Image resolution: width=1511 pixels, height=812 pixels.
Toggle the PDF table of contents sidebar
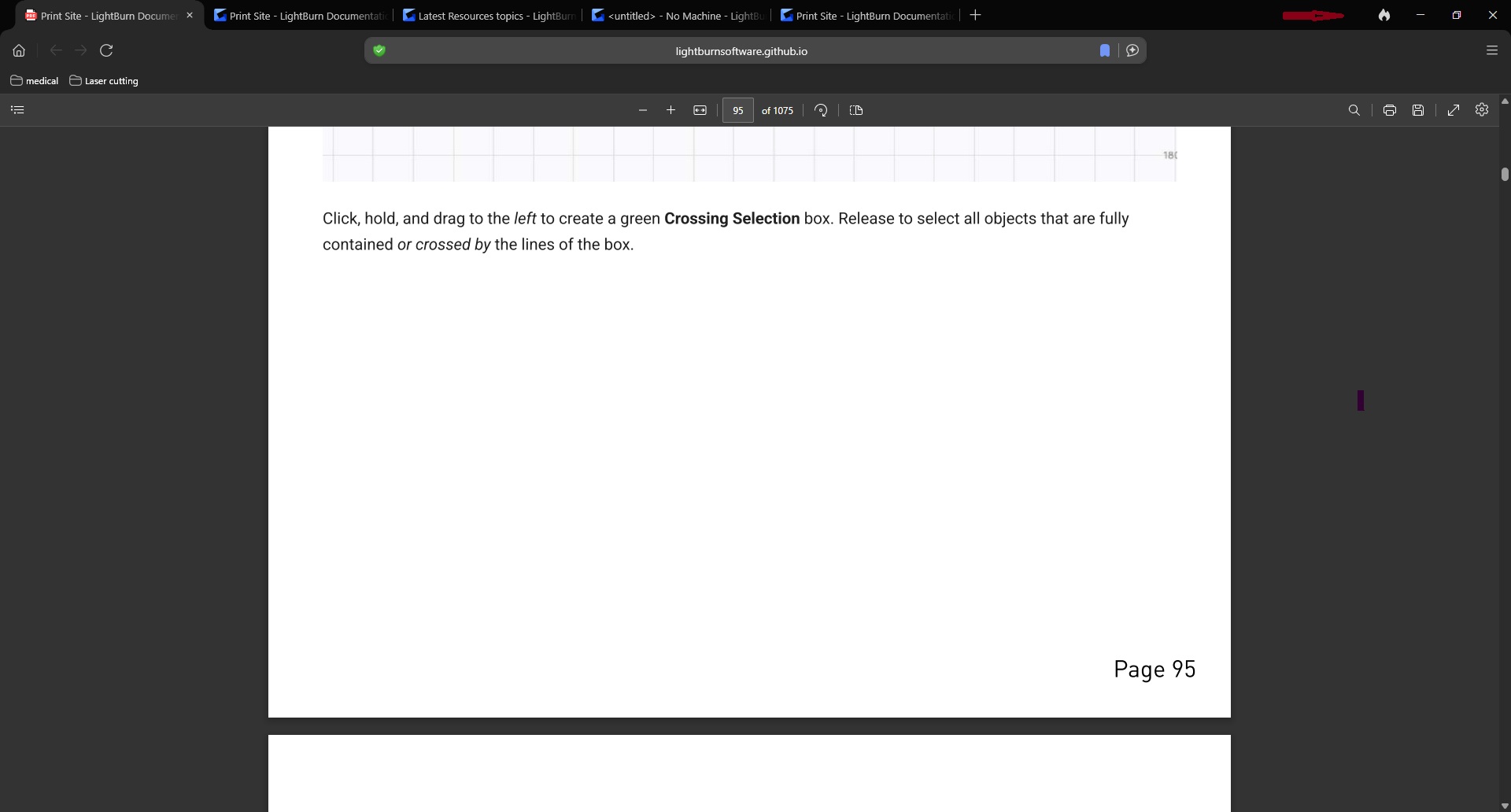tap(17, 110)
